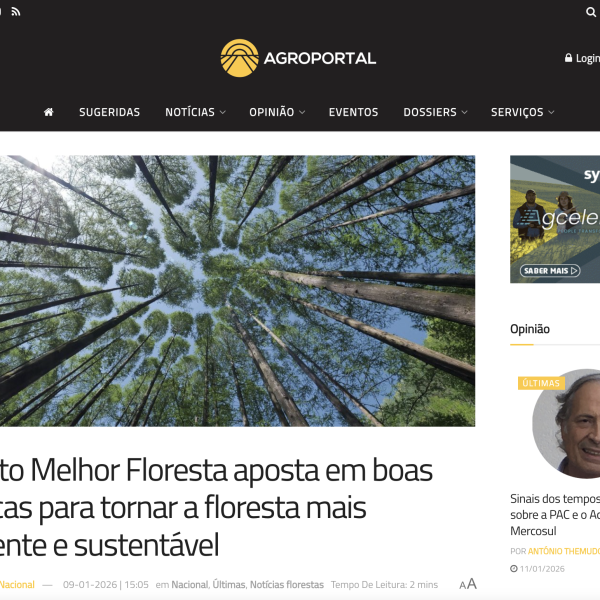
Task: Change font size with the AA icon
Action: click(468, 584)
